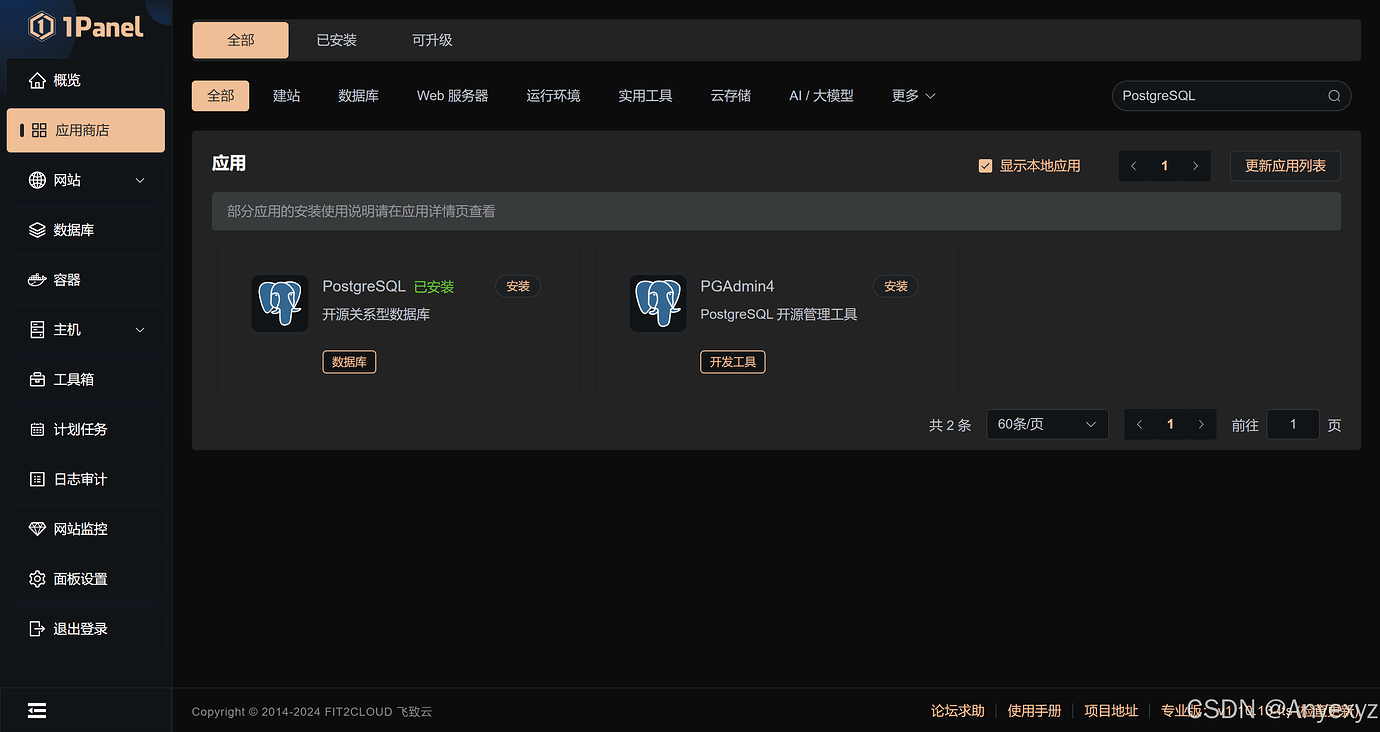Open the 日志审计 log audit icon
1380x732 pixels.
click(37, 480)
